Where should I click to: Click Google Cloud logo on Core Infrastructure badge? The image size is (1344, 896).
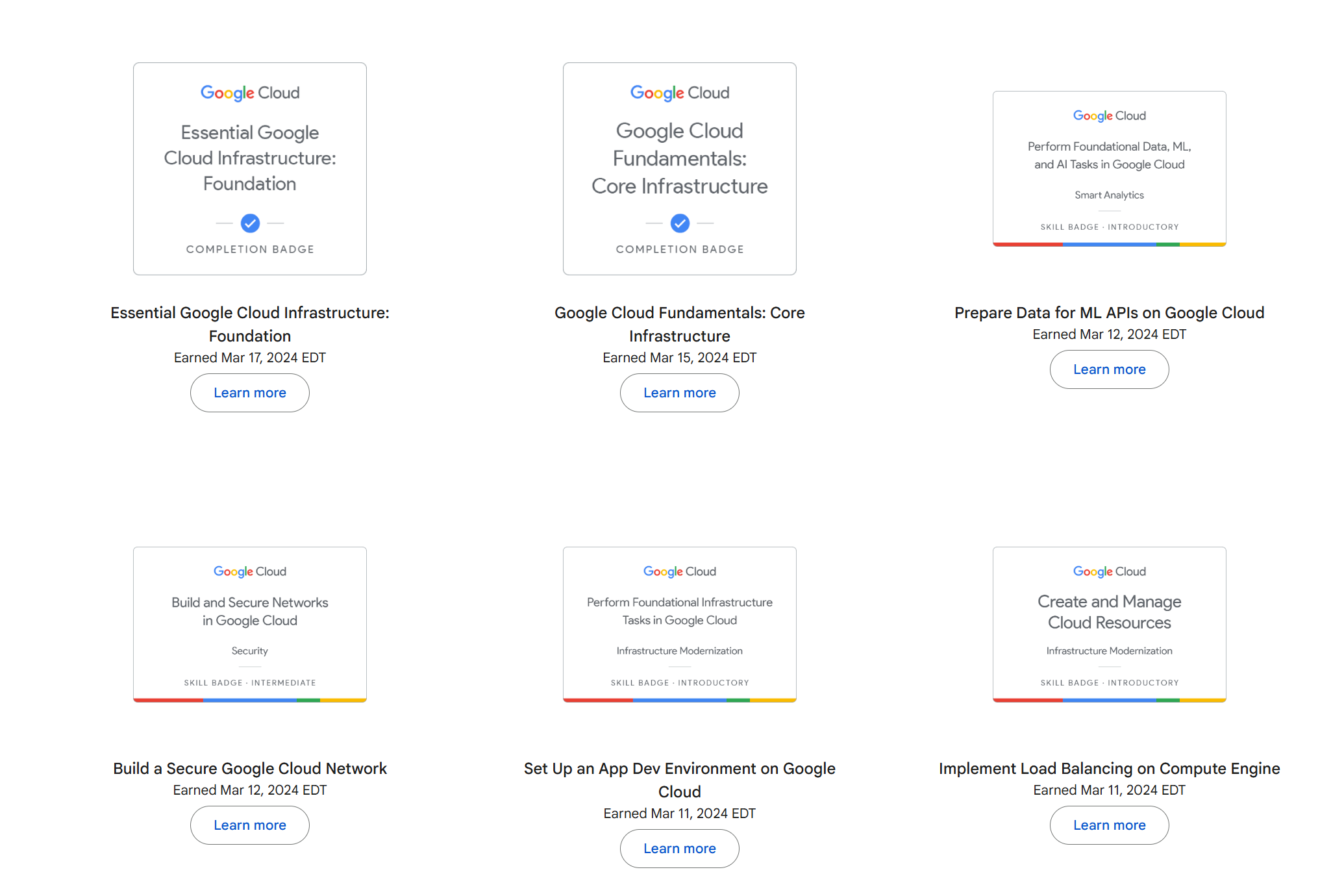click(680, 93)
